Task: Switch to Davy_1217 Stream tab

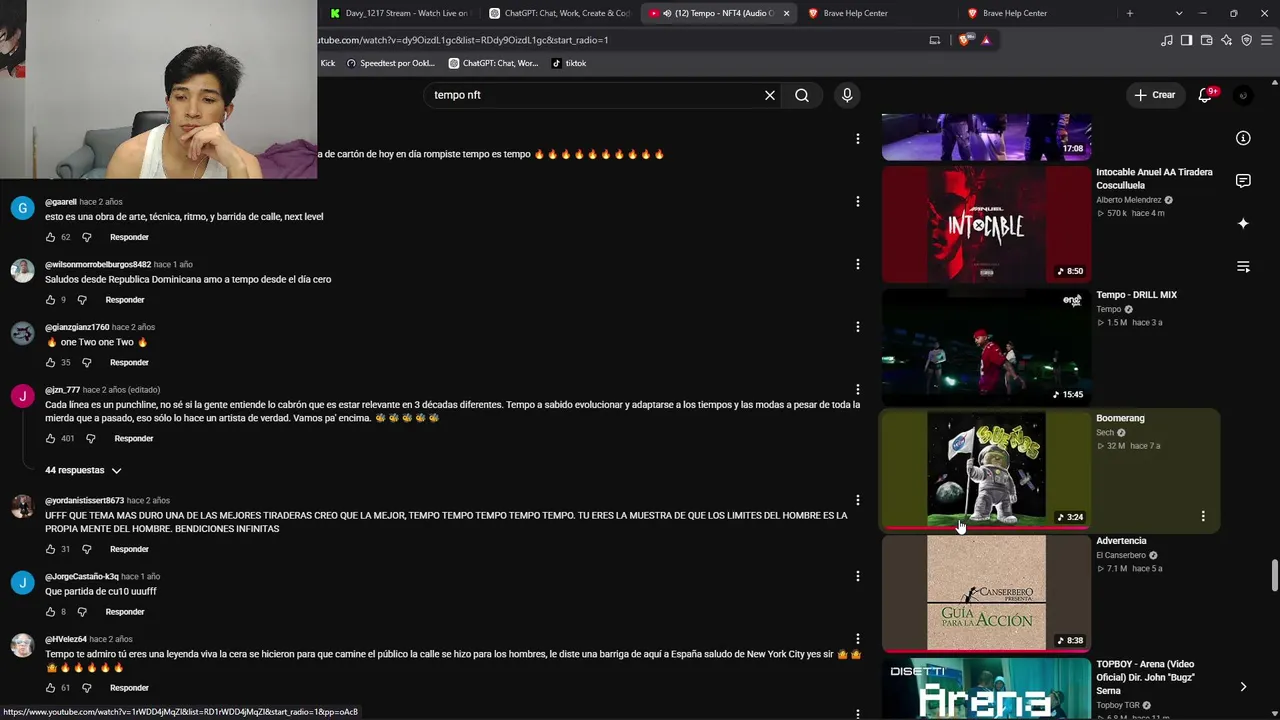Action: point(398,13)
